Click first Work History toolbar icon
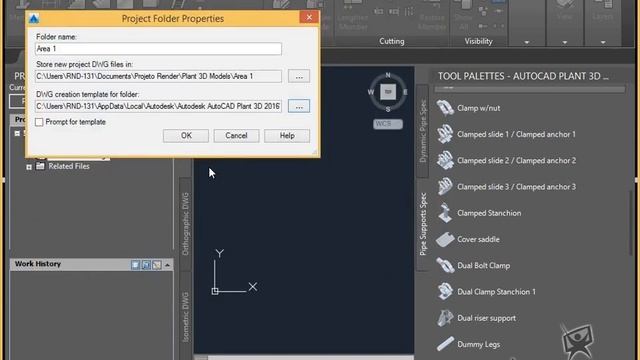The height and width of the screenshot is (360, 640). pos(136,265)
